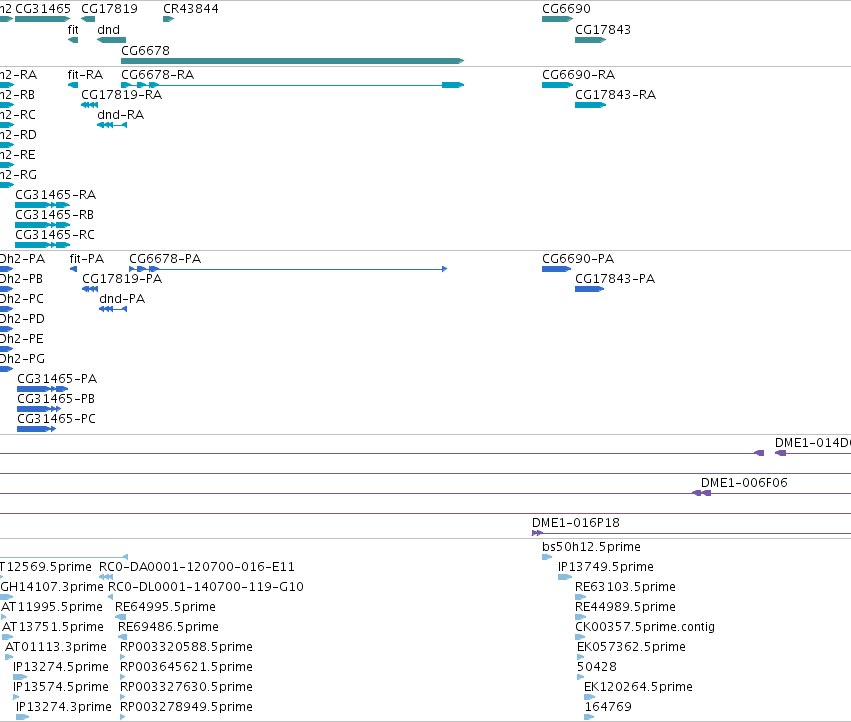Click the CG6678-RA transcript label
This screenshot has width=851, height=722.
tap(157, 74)
